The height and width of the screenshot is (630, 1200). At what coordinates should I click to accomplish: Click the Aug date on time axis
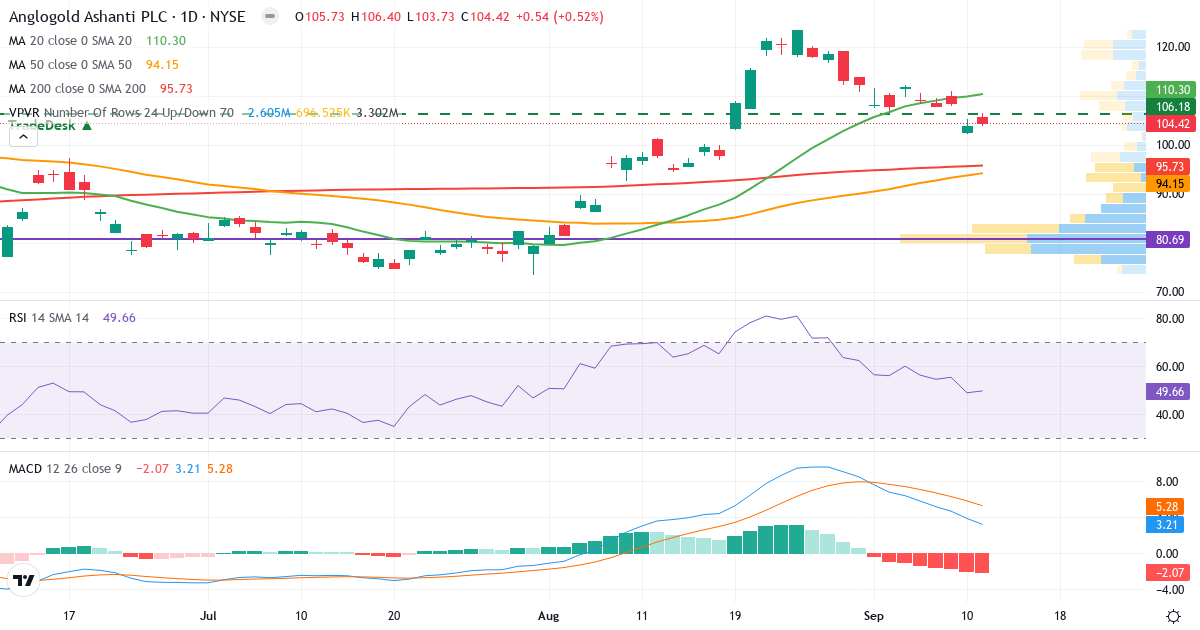tap(549, 616)
